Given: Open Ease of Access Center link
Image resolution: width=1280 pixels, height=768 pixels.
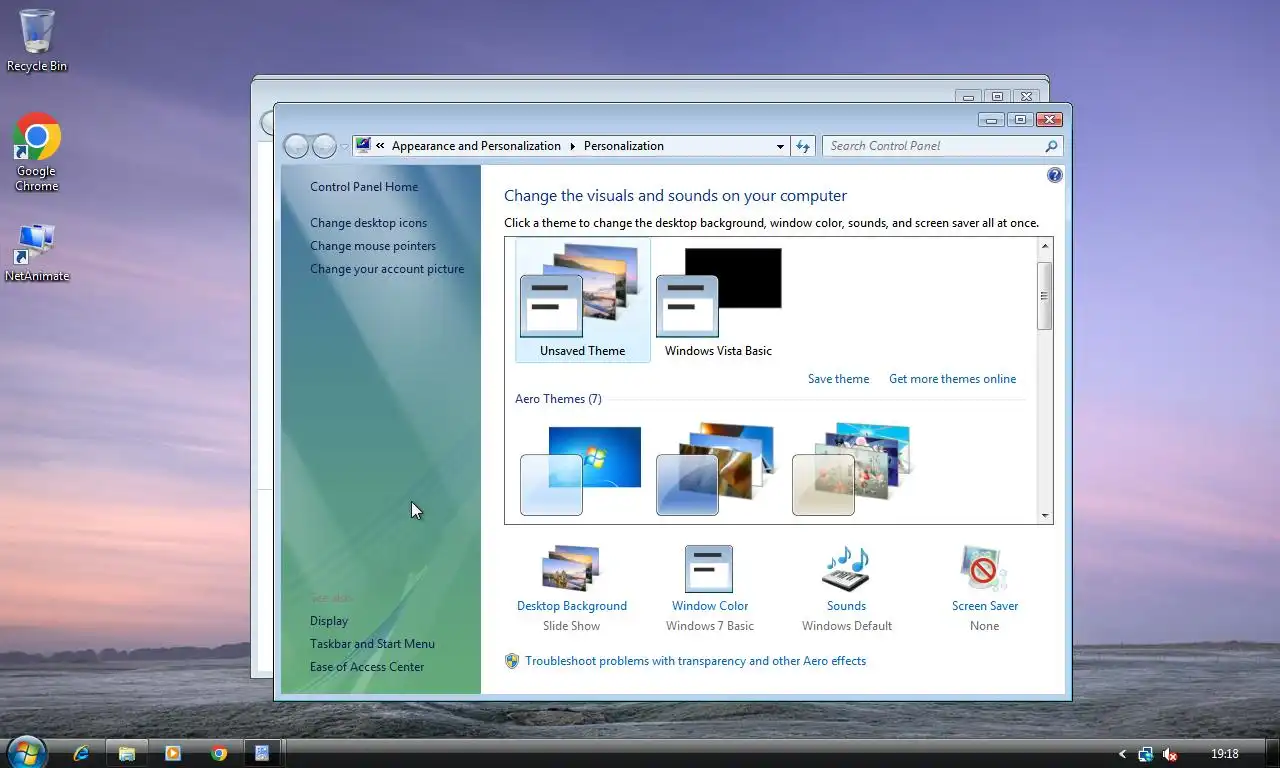Looking at the screenshot, I should (x=367, y=667).
